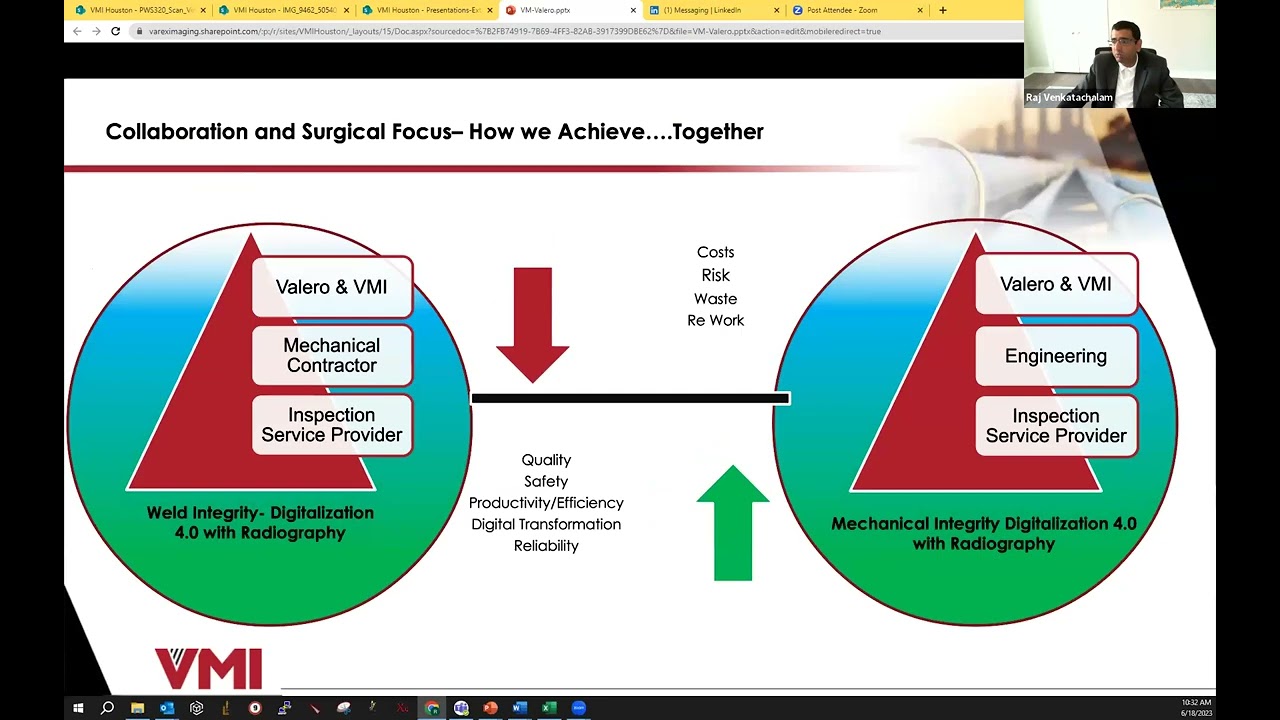
Task: Reload the current browser page
Action: point(115,31)
